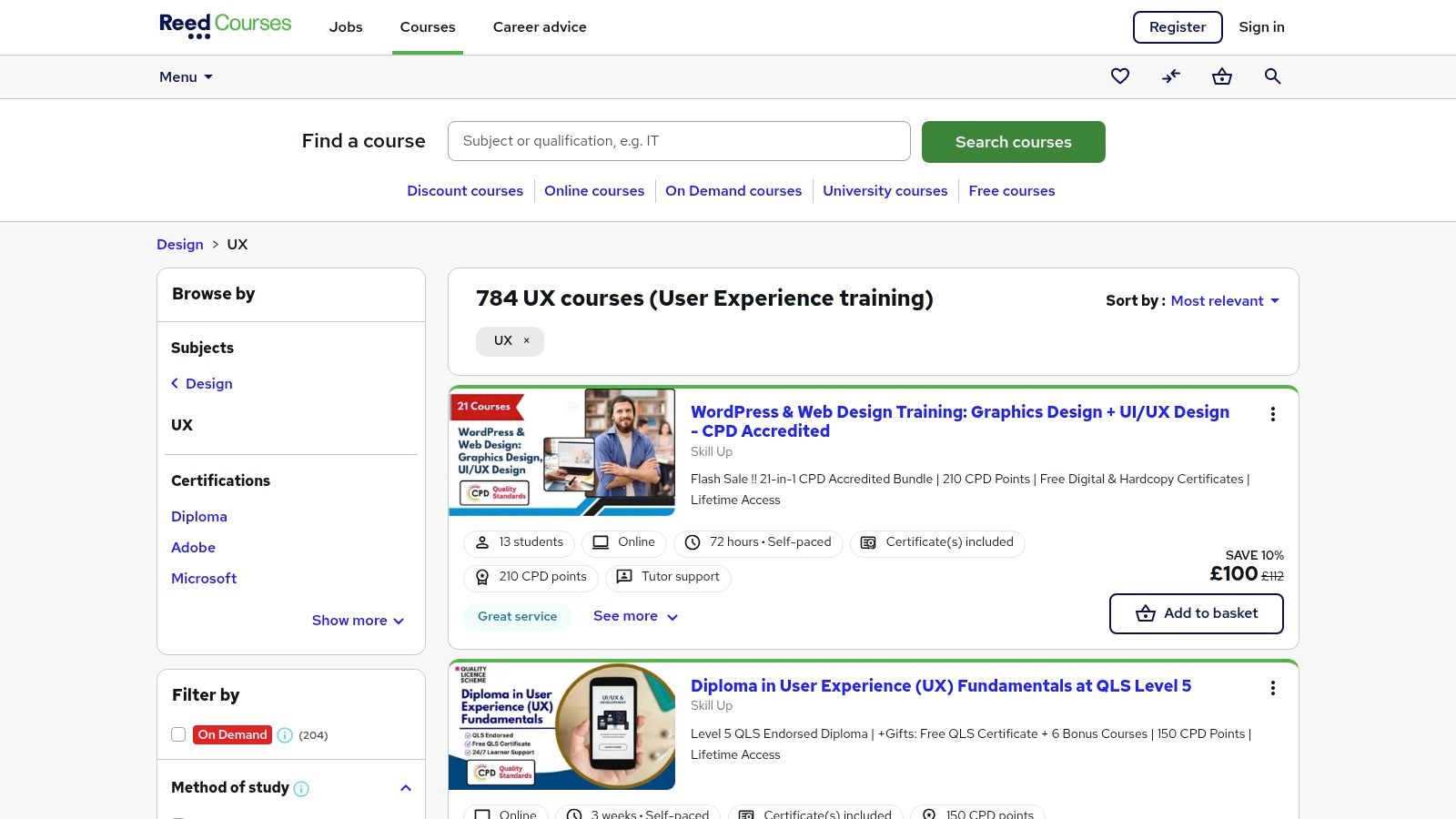Remove the UX filter tag

(526, 341)
